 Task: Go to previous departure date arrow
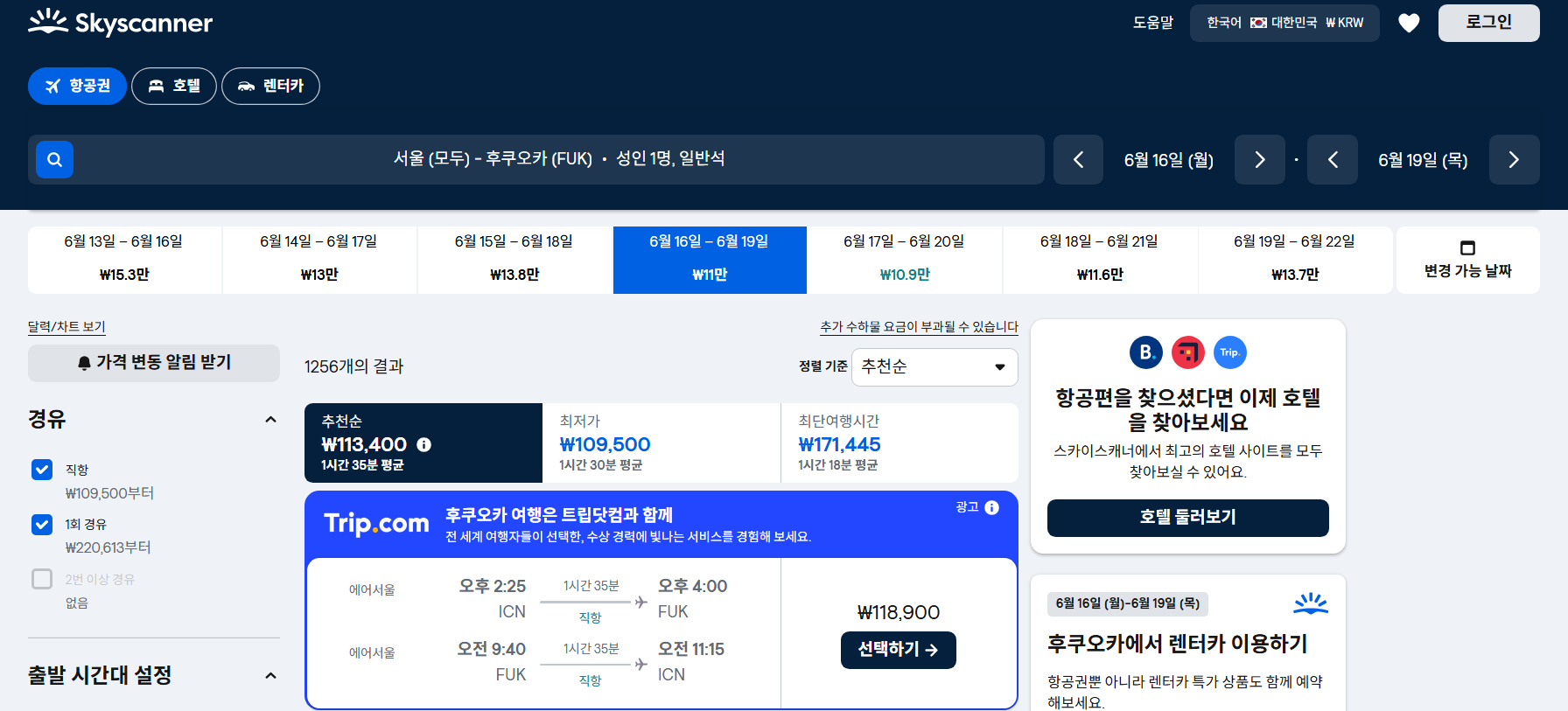coord(1078,159)
